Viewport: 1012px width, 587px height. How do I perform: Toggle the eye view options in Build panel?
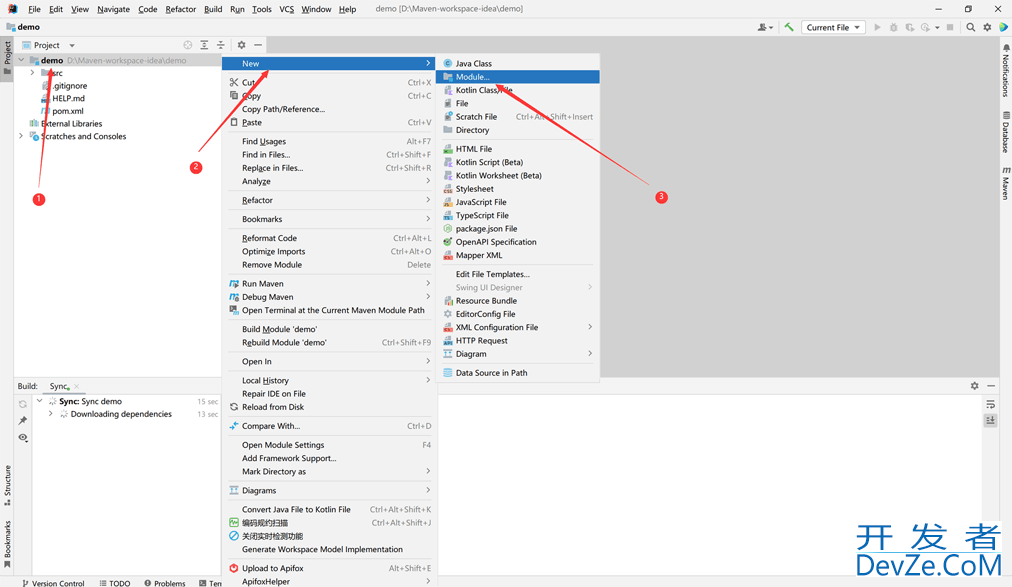pos(23,437)
